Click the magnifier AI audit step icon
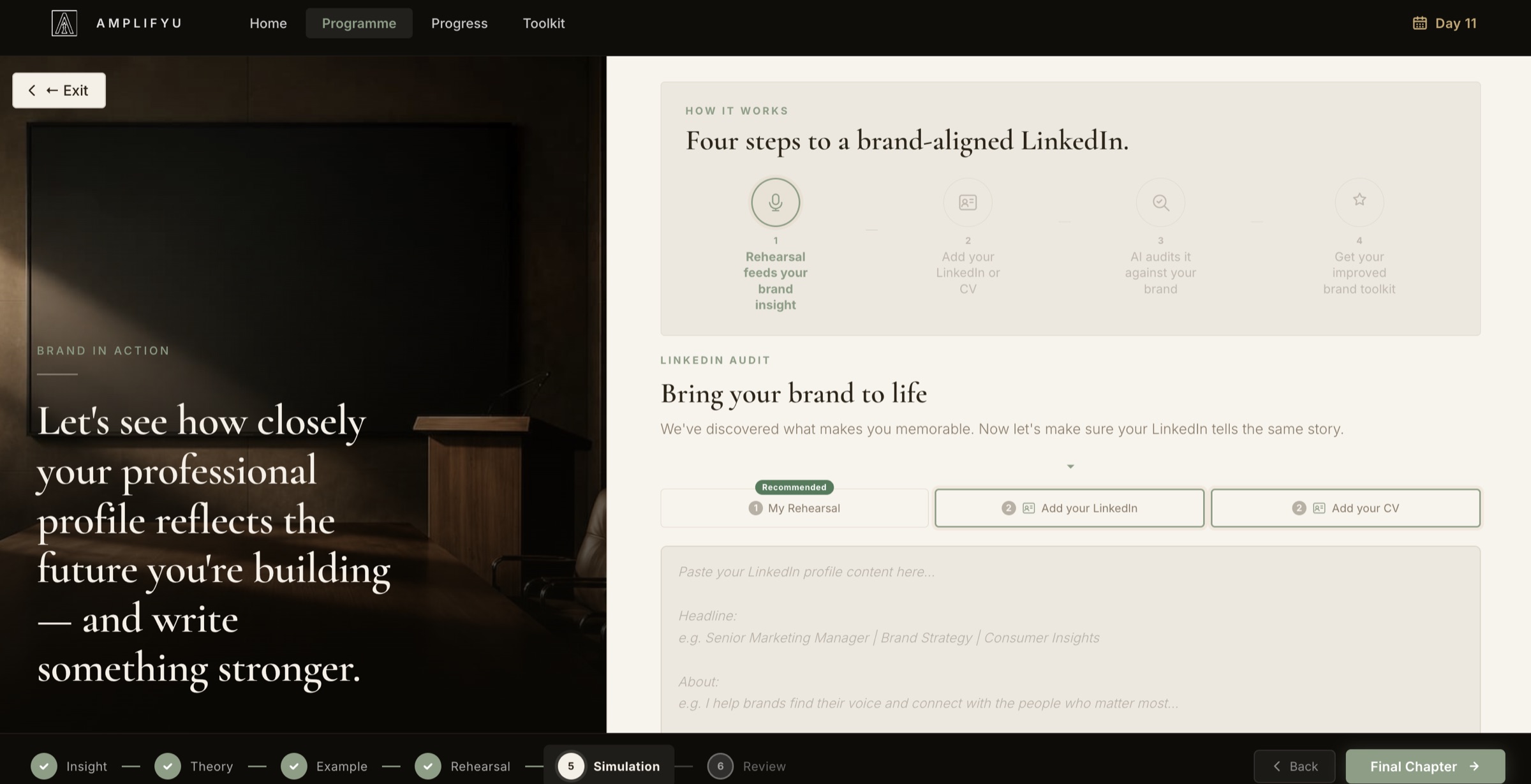Screen dimensions: 1531x784 pos(1160,202)
